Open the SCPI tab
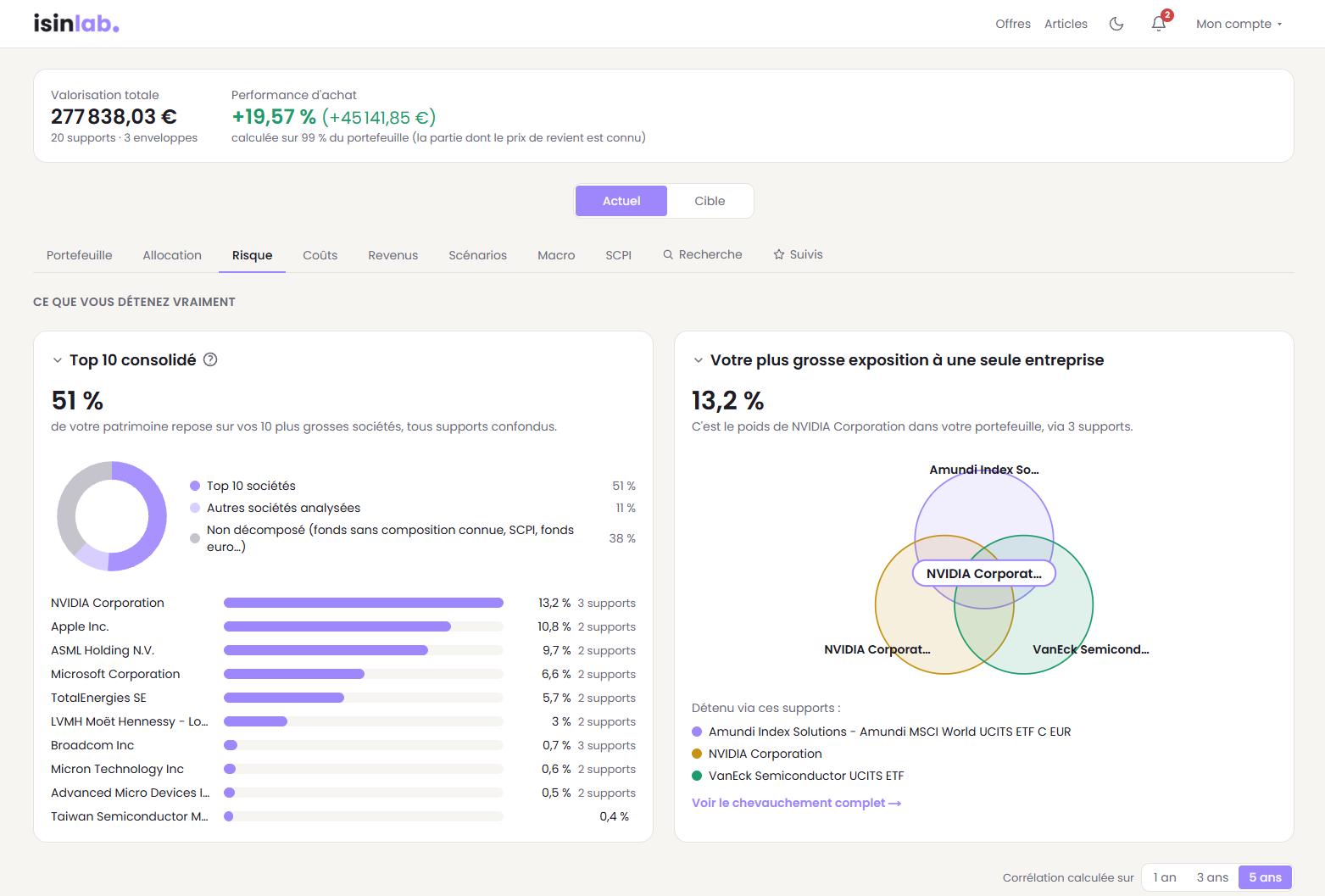The height and width of the screenshot is (896, 1325). [x=619, y=255]
